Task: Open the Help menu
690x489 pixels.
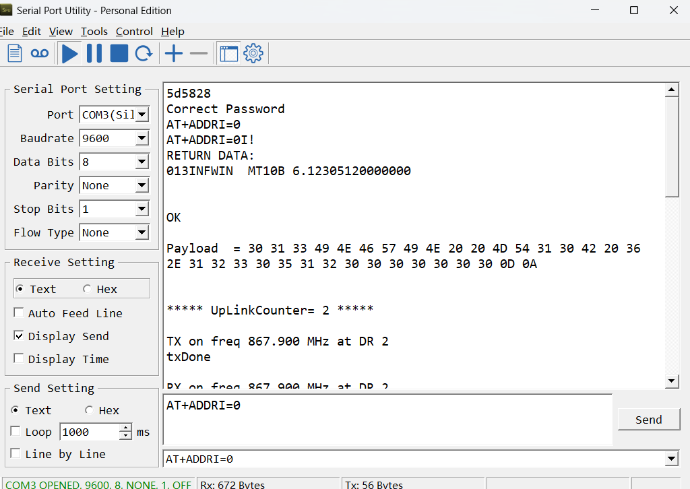Action: pyautogui.click(x=172, y=32)
